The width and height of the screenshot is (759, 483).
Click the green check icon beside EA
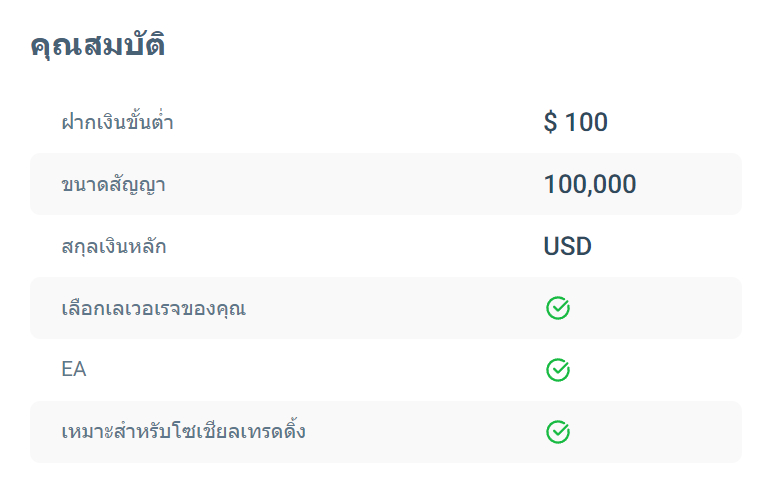[x=558, y=370]
